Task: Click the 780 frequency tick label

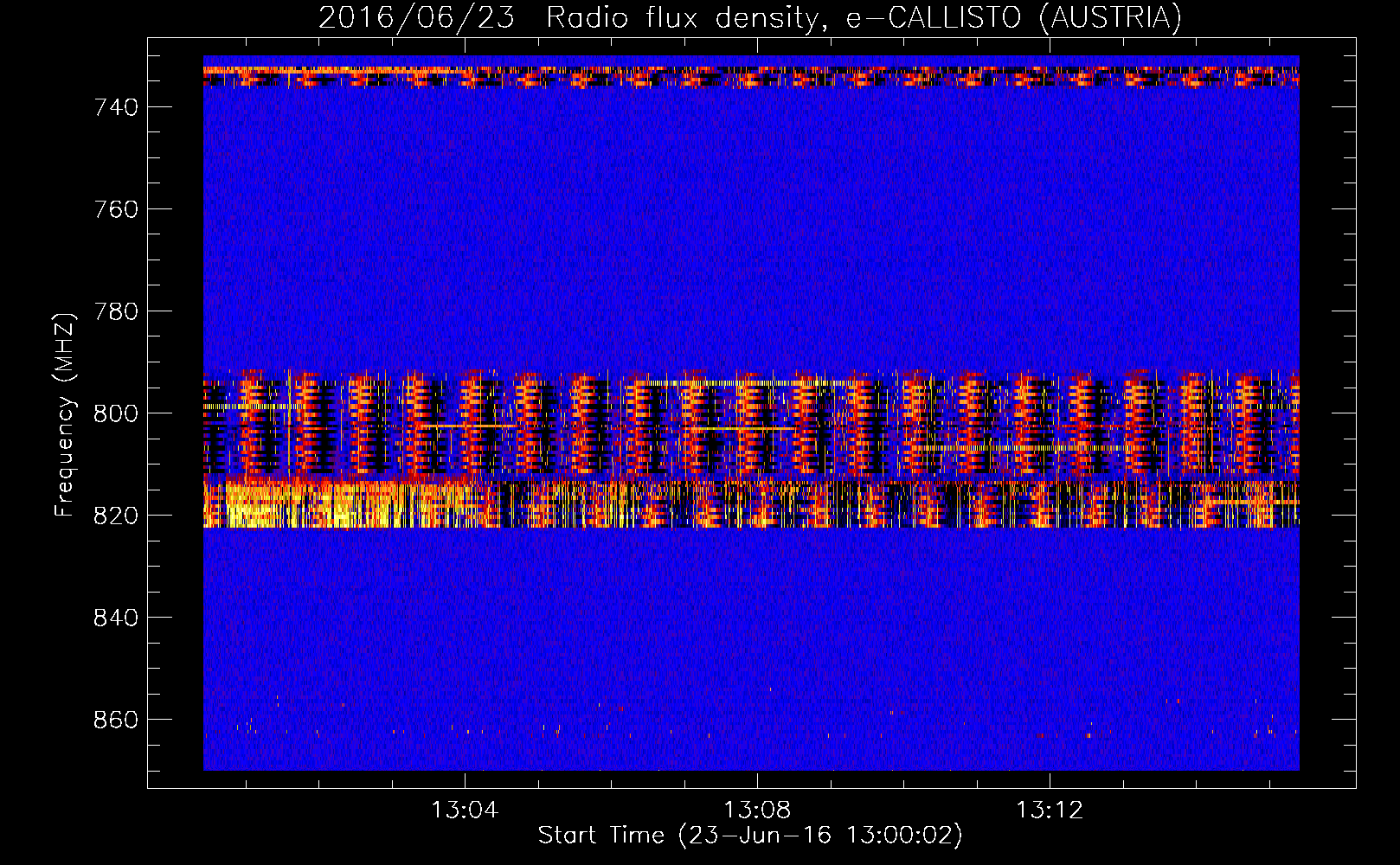Action: click(116, 311)
